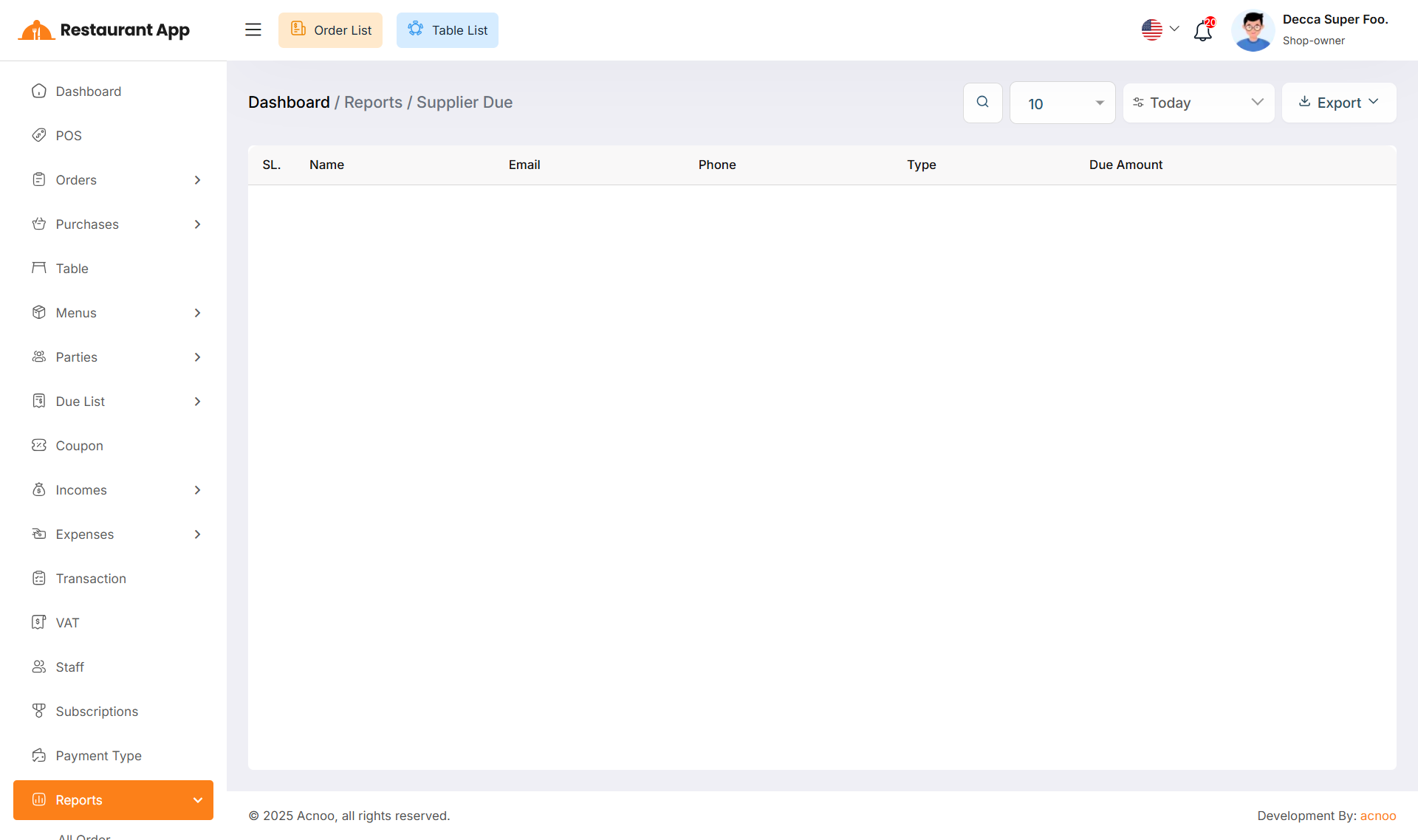Click the Restaurant App logo
The image size is (1418, 840).
(104, 30)
